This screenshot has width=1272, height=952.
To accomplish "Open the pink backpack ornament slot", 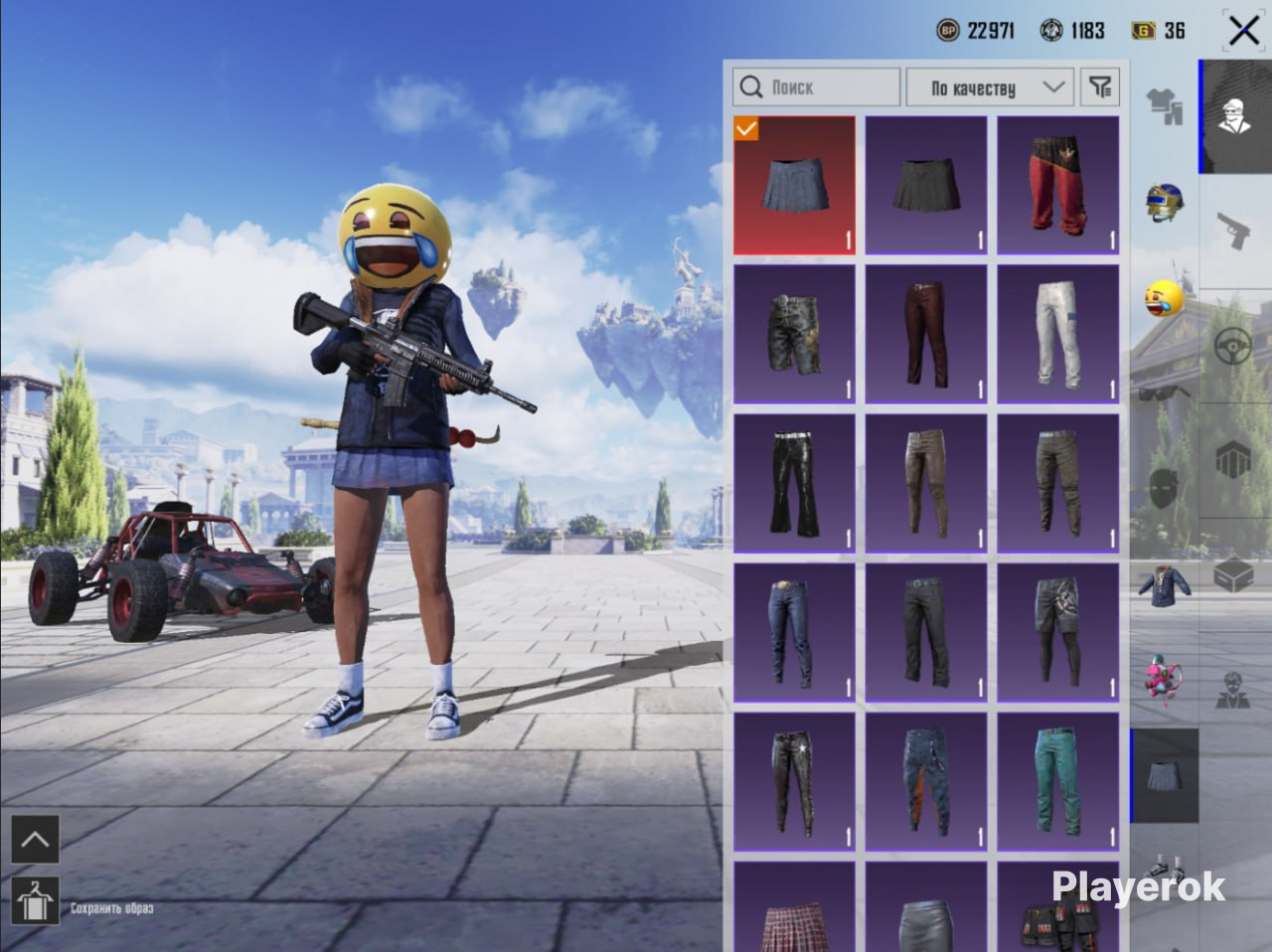I will click(x=1163, y=679).
